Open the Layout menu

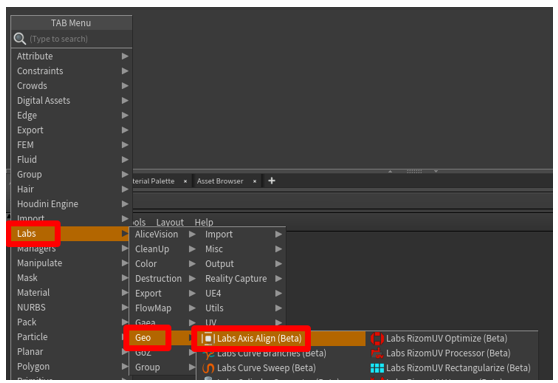point(170,222)
